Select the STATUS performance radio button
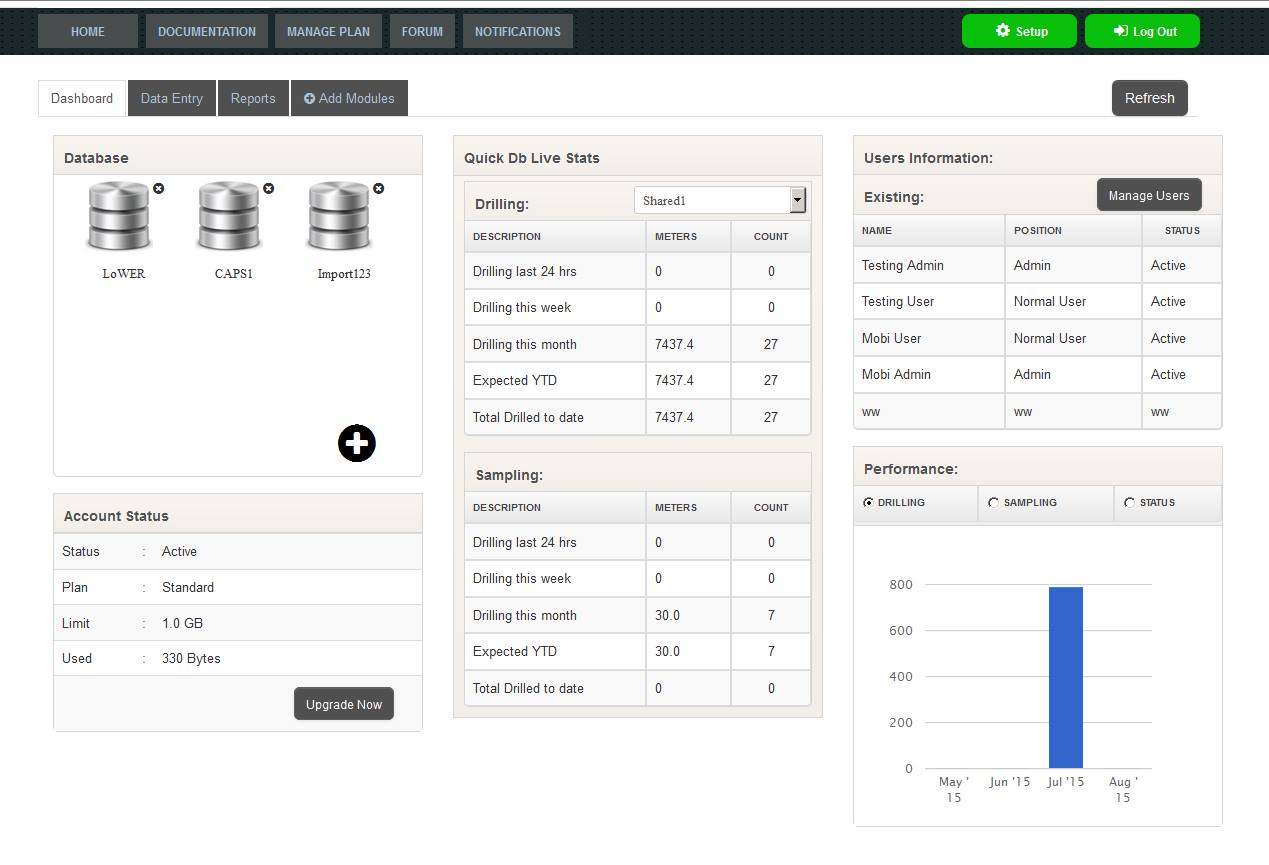Viewport: 1269px width, 865px height. point(1129,503)
